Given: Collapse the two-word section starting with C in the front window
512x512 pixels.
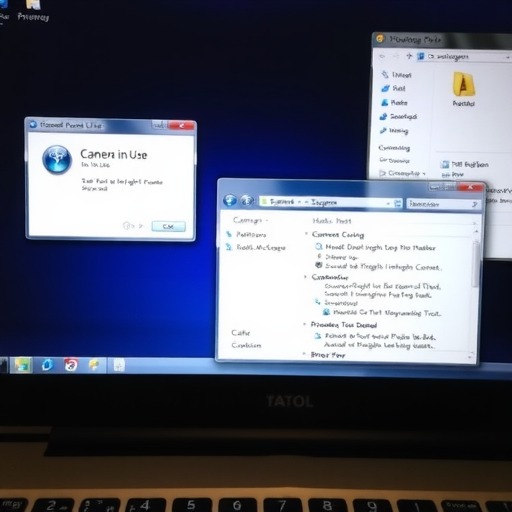Looking at the screenshot, I should coord(306,234).
